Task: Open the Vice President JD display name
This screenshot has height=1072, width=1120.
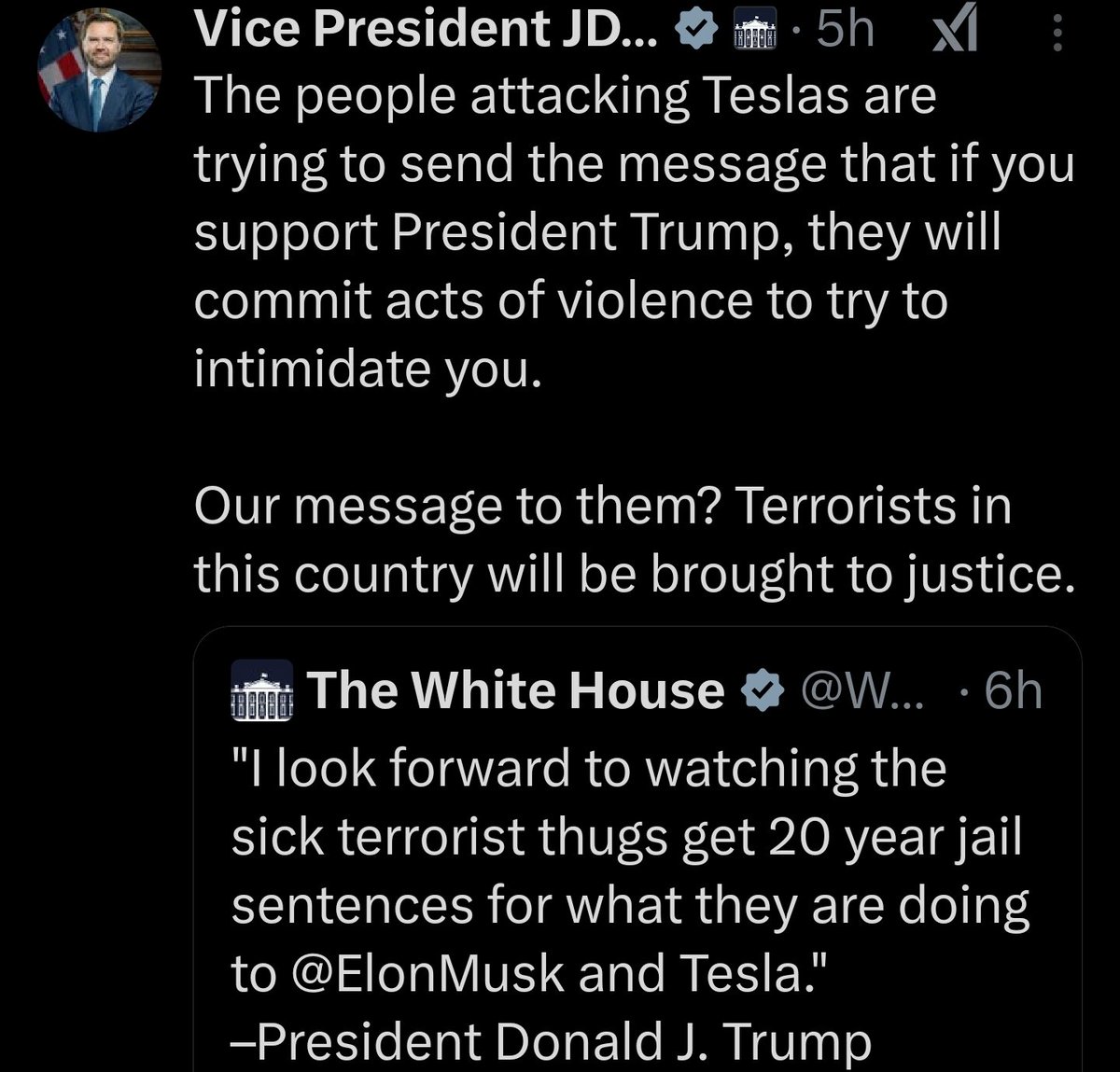Action: (426, 32)
